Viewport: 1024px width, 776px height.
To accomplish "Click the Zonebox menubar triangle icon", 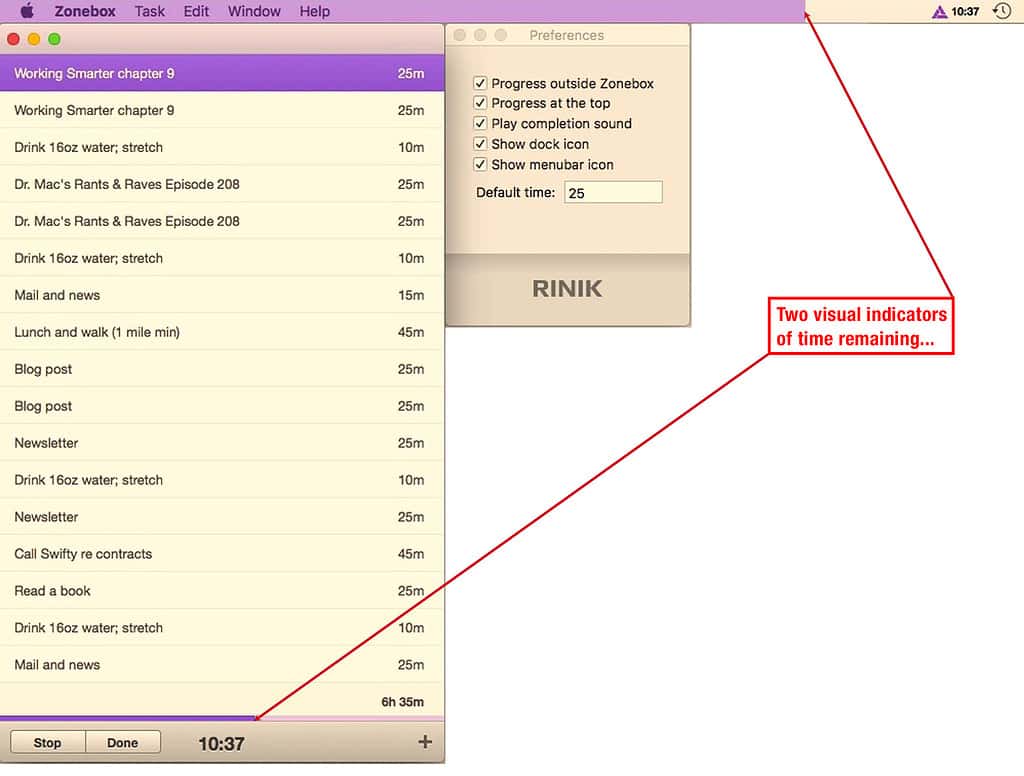I will click(939, 11).
